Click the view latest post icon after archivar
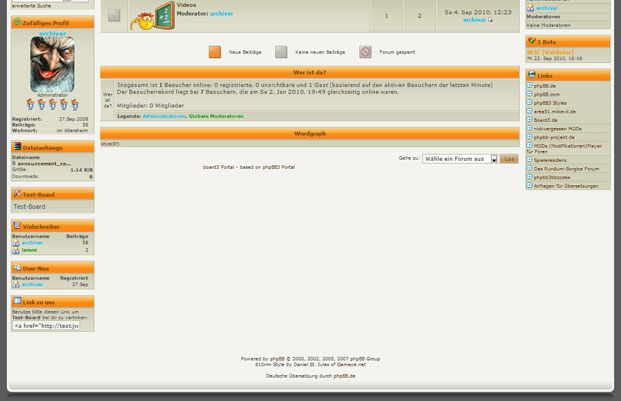This screenshot has height=401, width=621. (x=490, y=20)
